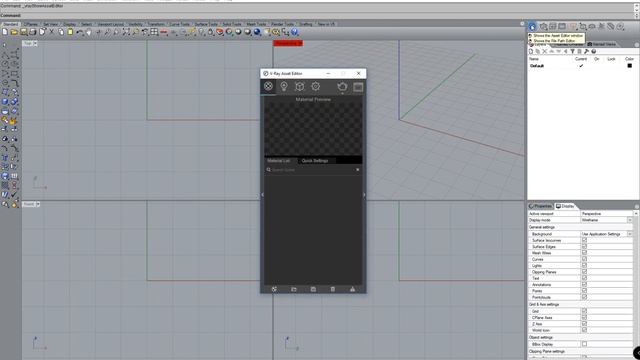Click the save icon in Asset Editor footer
The width and height of the screenshot is (640, 360).
tap(313, 289)
